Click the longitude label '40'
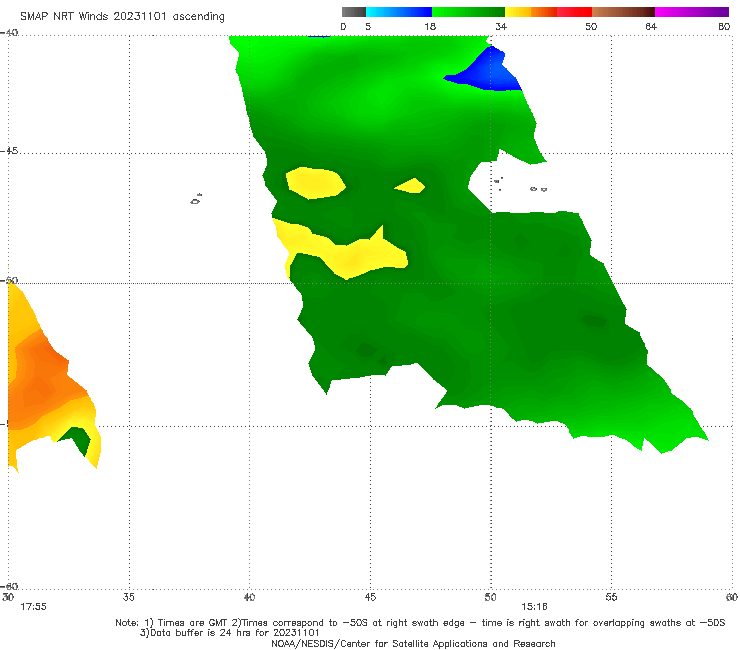The height and width of the screenshot is (650, 740). 249,597
